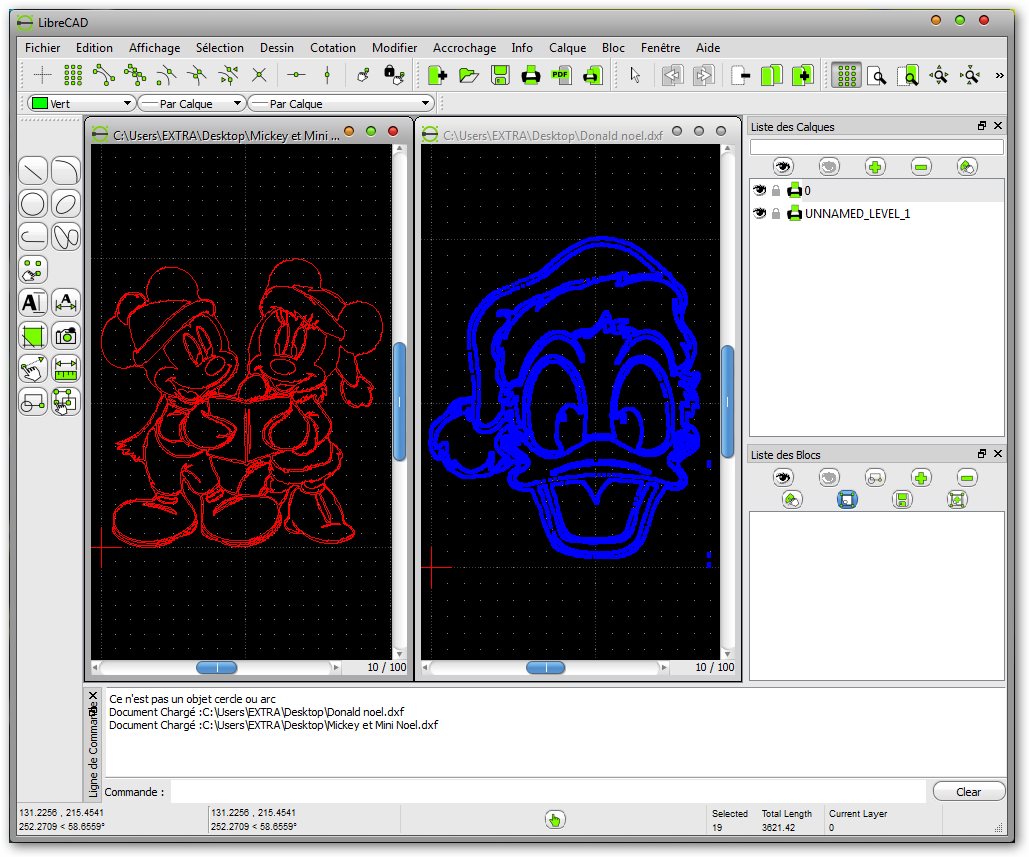Select the Ellipse drawing tool
The image size is (1029, 857).
pyautogui.click(x=66, y=204)
